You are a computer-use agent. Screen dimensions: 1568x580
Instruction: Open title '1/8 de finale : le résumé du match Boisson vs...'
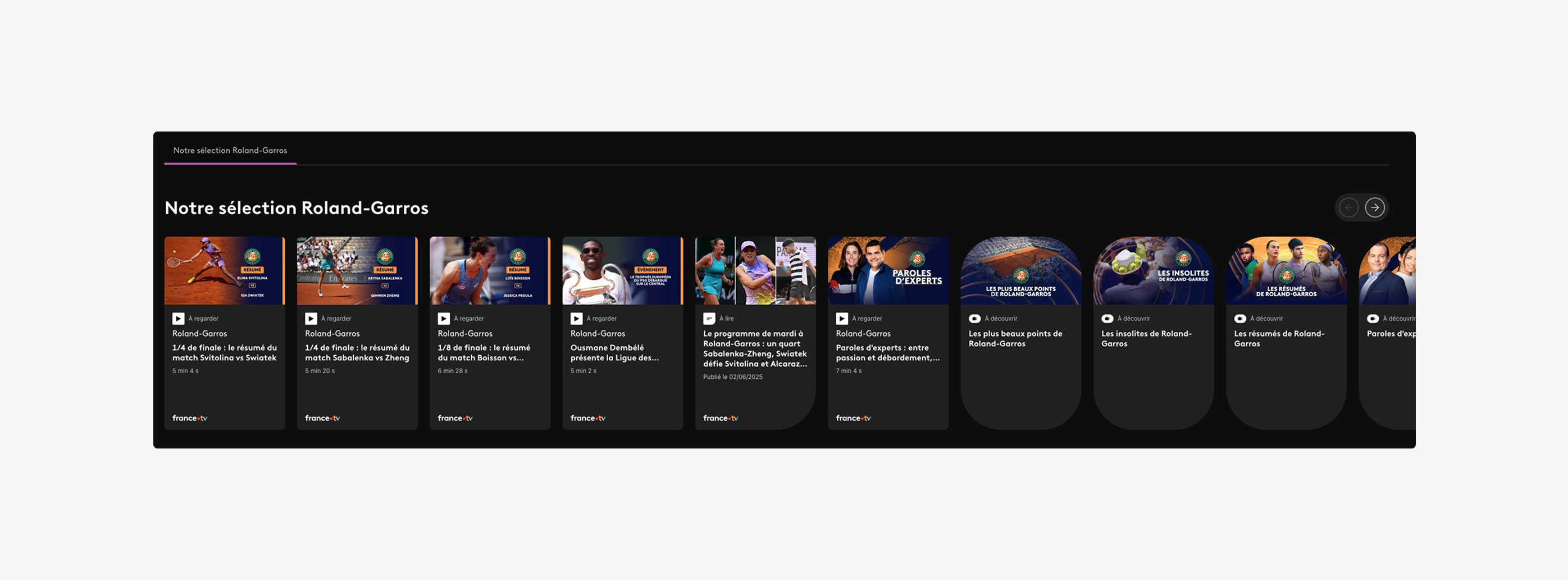[484, 353]
